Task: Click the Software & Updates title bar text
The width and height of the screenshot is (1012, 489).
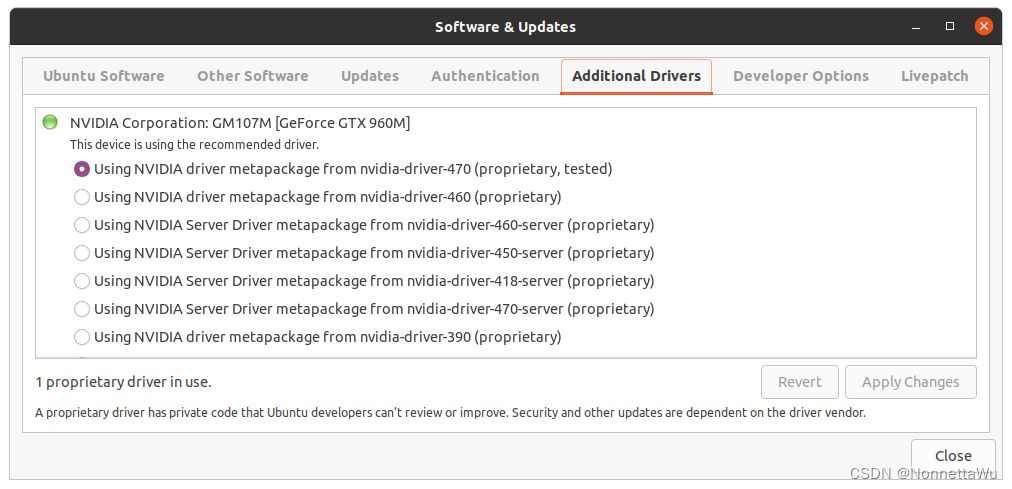Action: click(505, 27)
